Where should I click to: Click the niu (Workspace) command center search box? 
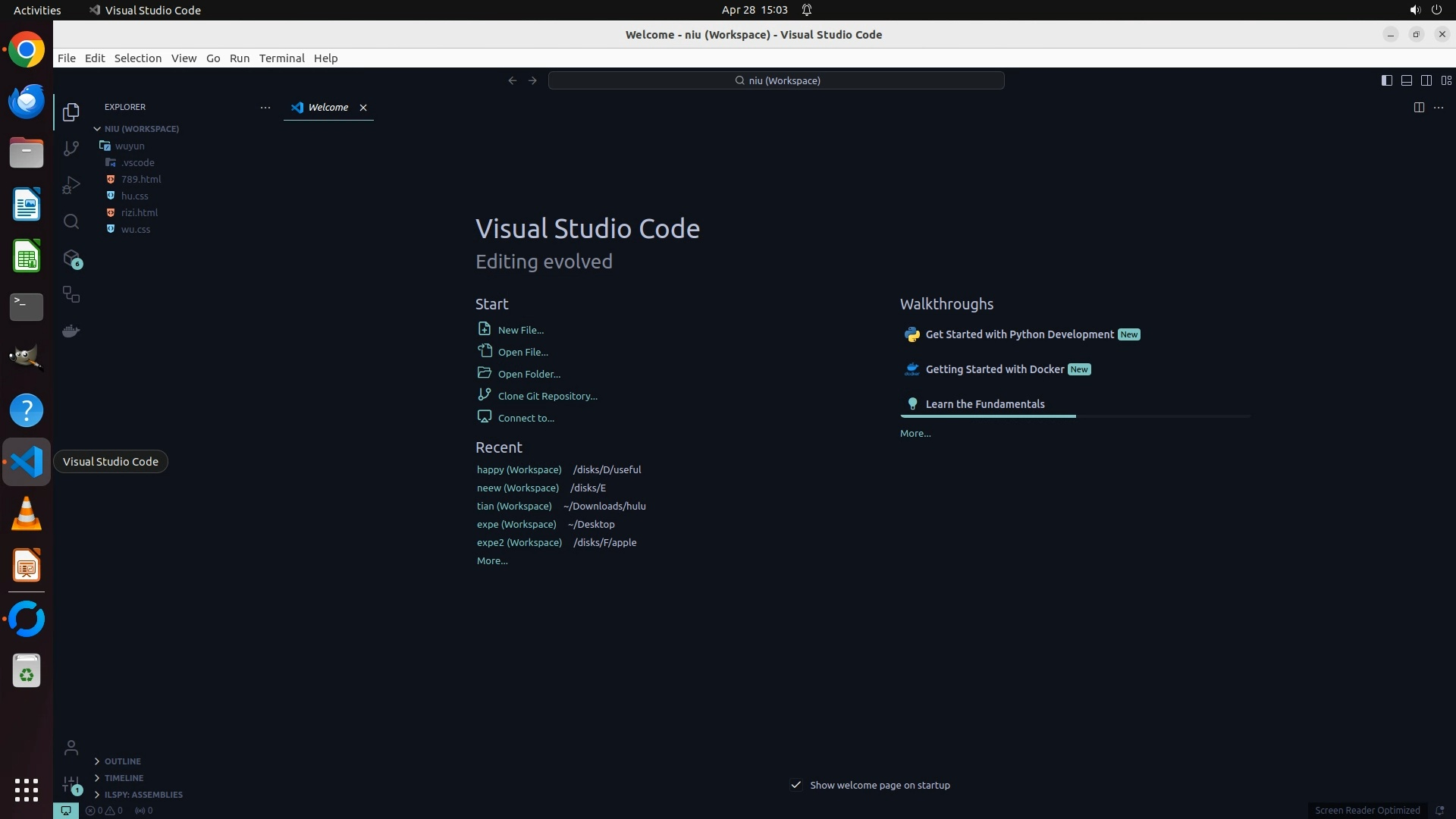click(x=776, y=80)
